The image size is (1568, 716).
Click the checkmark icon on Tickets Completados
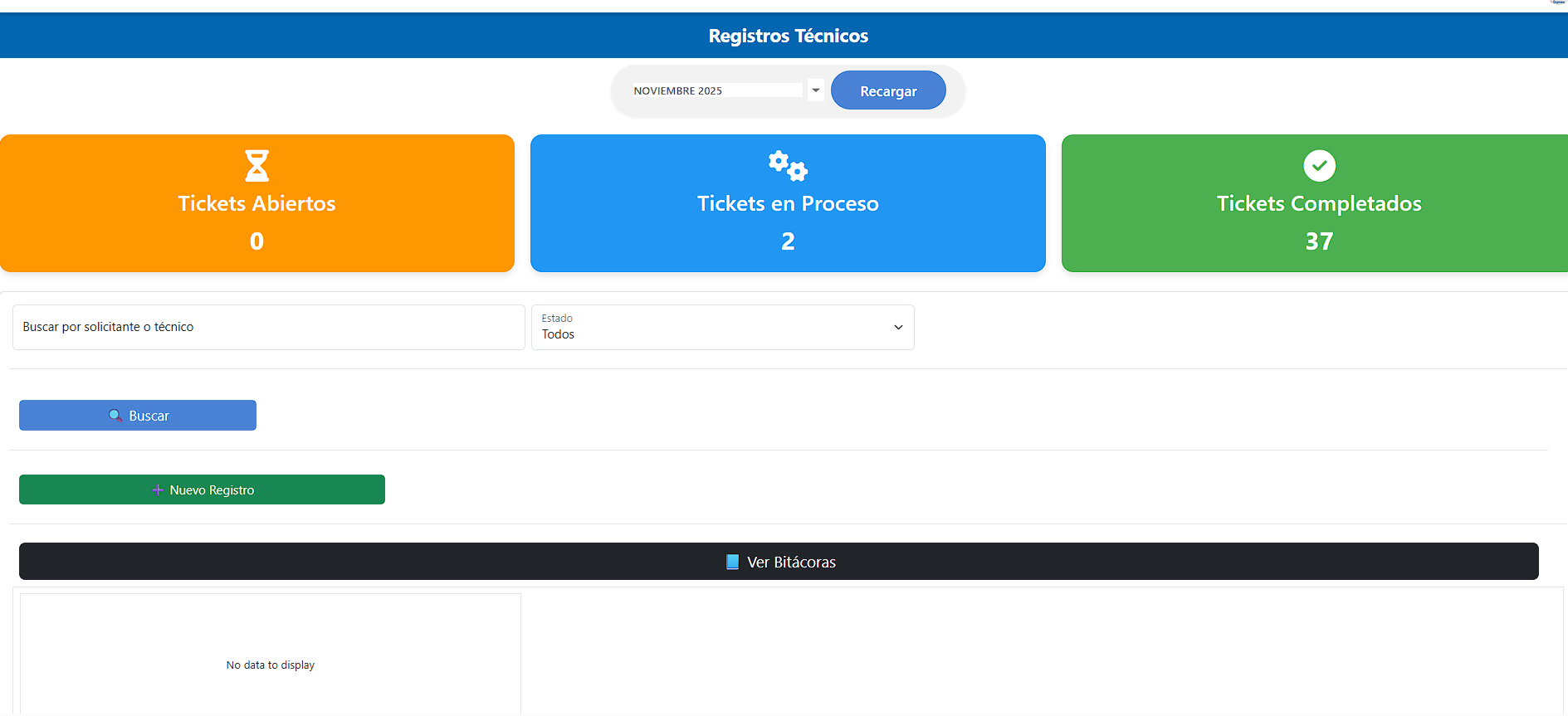click(x=1319, y=165)
